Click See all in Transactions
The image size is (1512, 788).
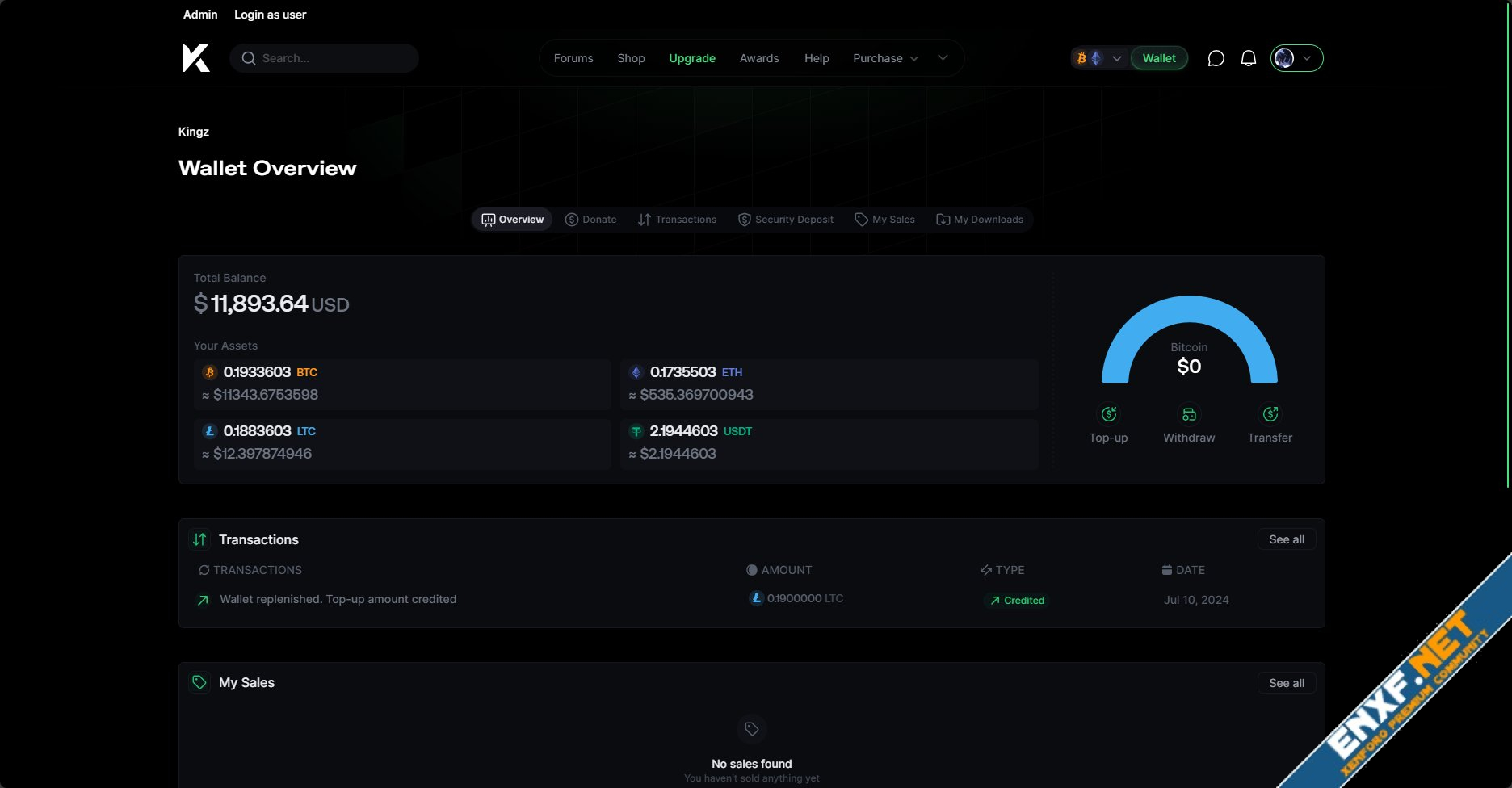(x=1286, y=539)
